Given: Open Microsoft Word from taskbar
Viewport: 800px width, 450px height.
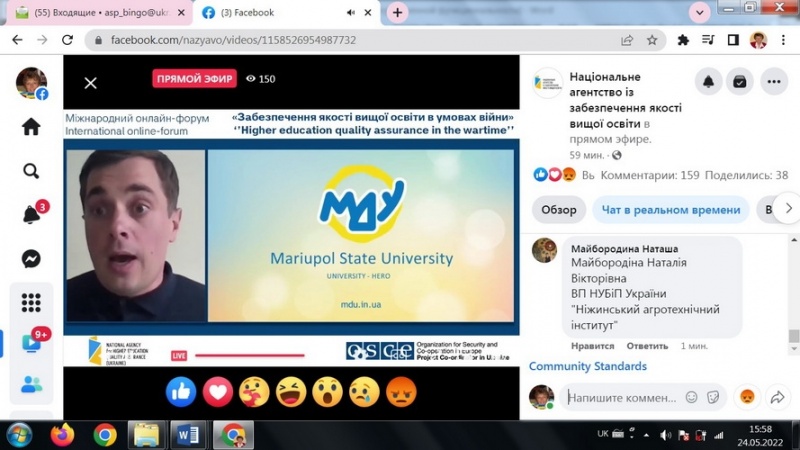Looking at the screenshot, I should click(x=186, y=435).
